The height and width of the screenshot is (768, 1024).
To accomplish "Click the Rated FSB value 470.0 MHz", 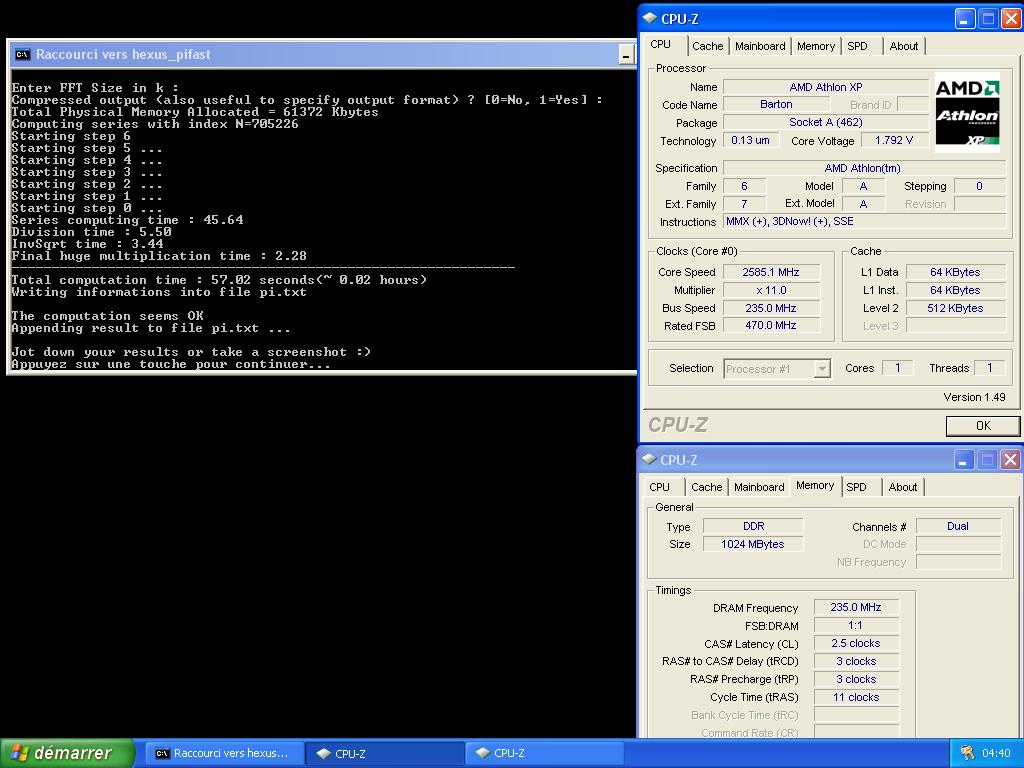I will coord(771,325).
